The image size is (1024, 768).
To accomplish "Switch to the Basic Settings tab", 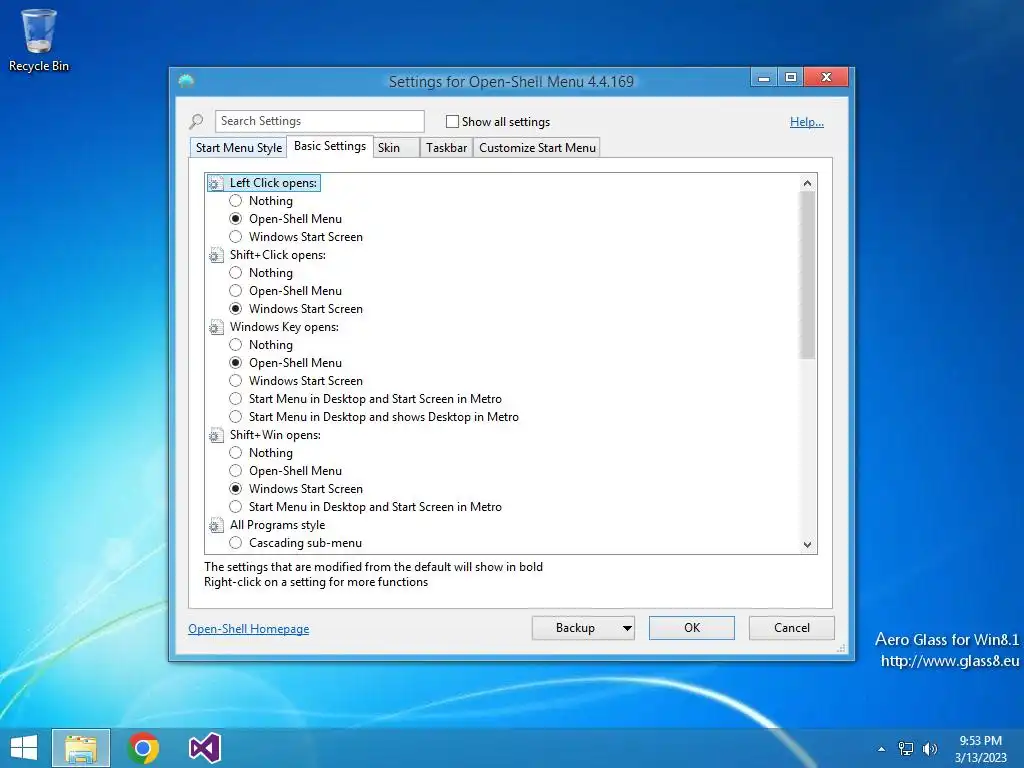I will pos(330,146).
